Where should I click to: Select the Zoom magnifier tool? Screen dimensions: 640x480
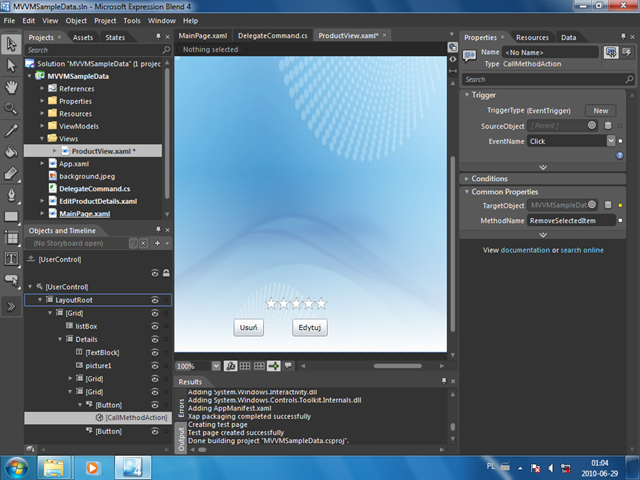[x=11, y=108]
